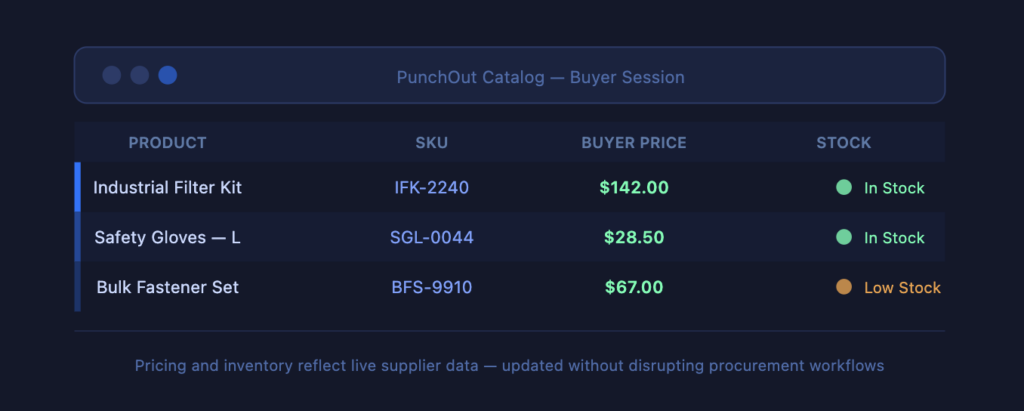Click the first dim window dot
The width and height of the screenshot is (1024, 411).
pyautogui.click(x=112, y=75)
